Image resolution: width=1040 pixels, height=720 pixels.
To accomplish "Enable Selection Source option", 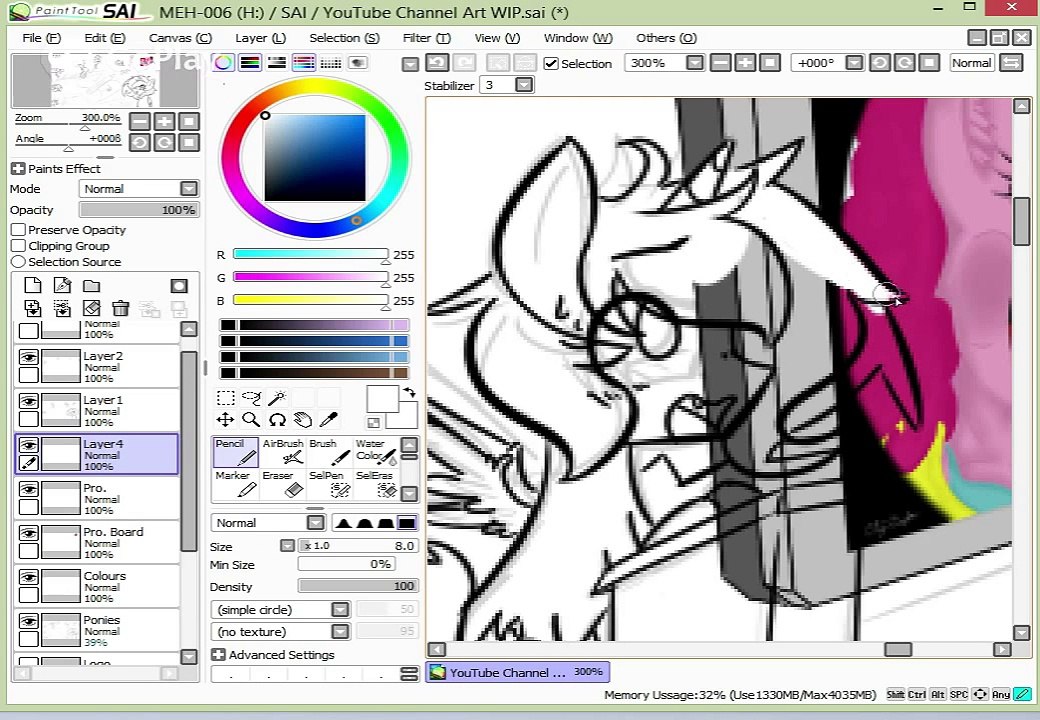I will point(19,262).
